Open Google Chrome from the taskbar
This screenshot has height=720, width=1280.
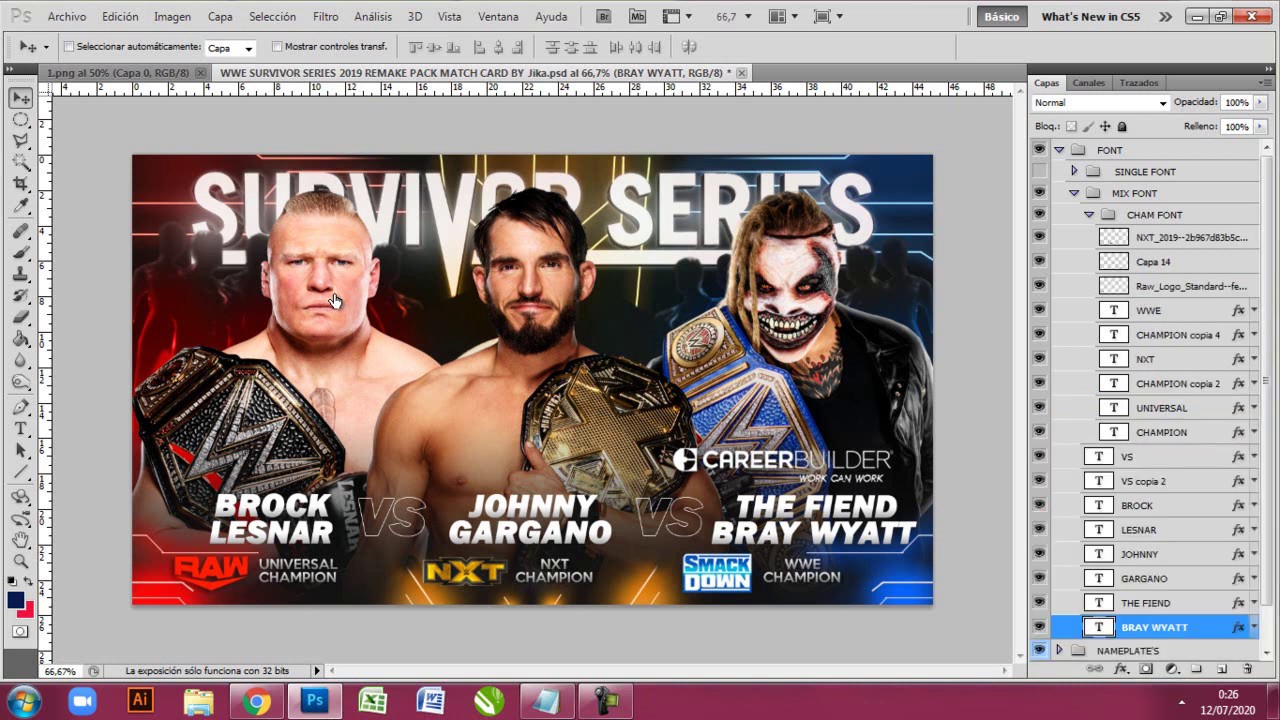click(x=257, y=701)
